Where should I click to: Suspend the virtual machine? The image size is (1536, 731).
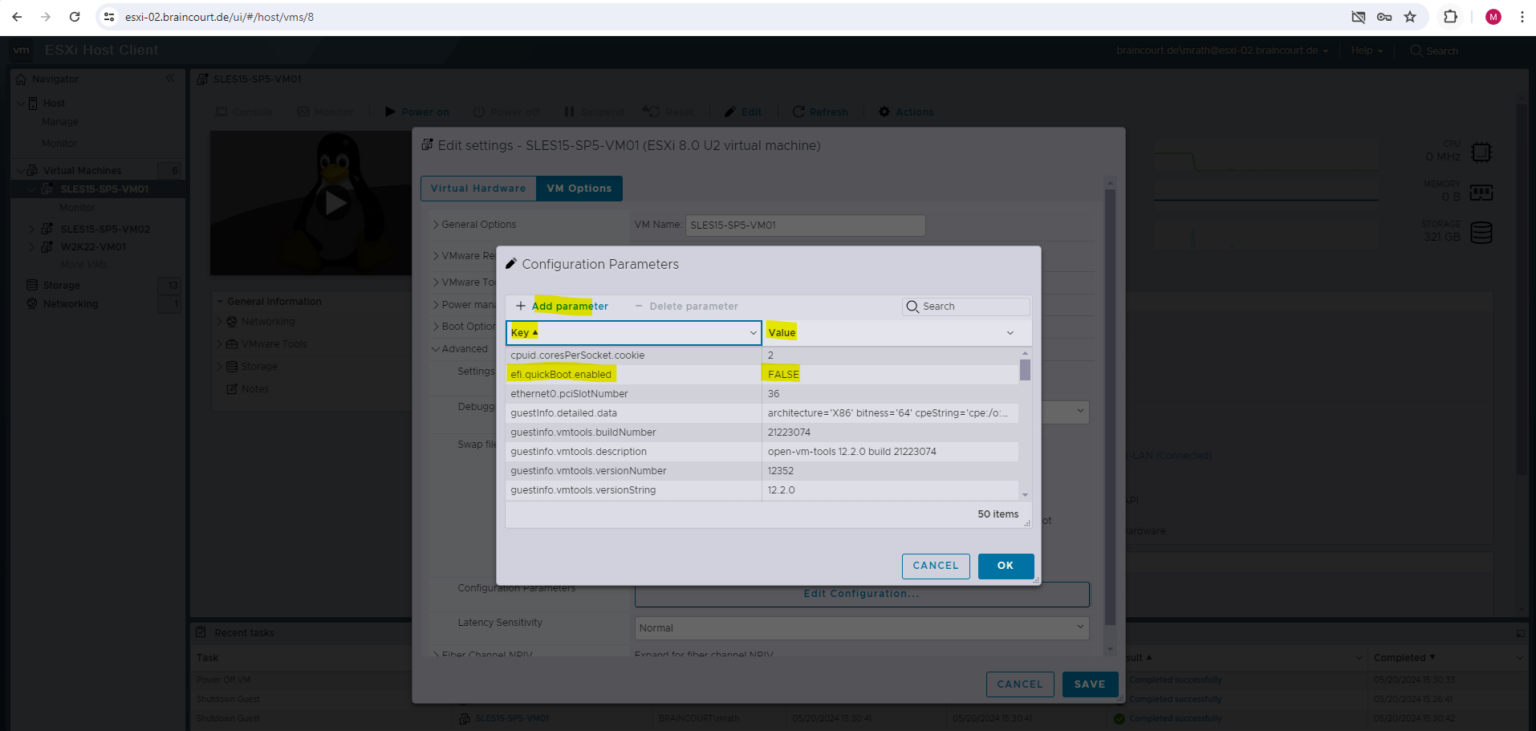click(593, 111)
